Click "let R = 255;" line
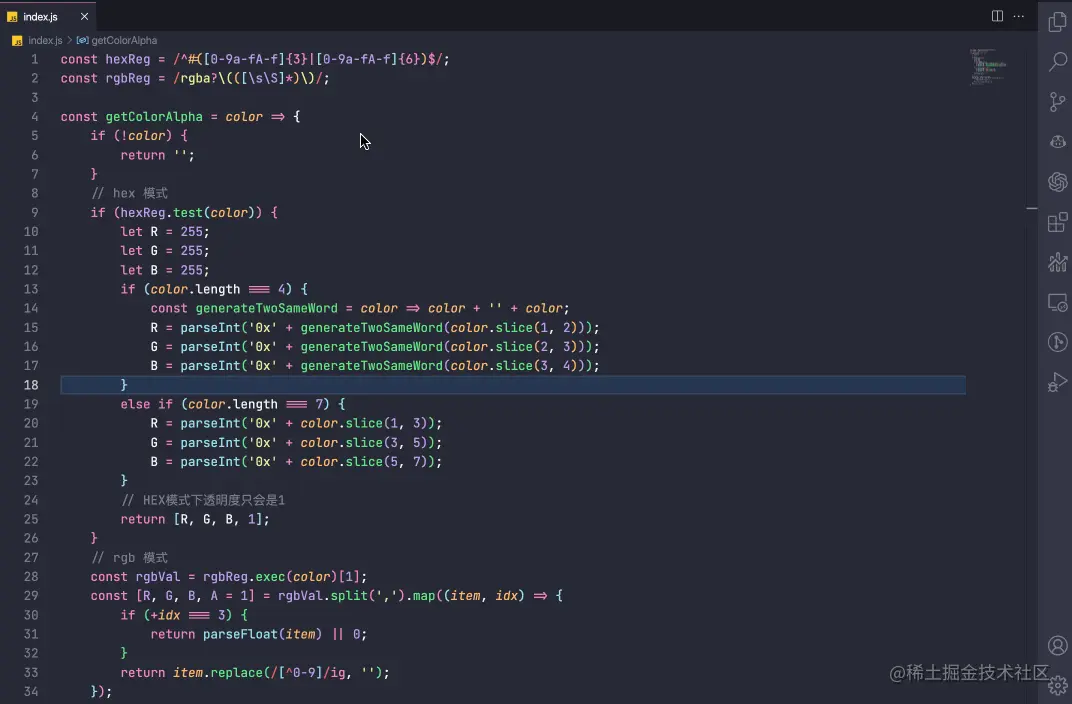1072x704 pixels. click(165, 232)
